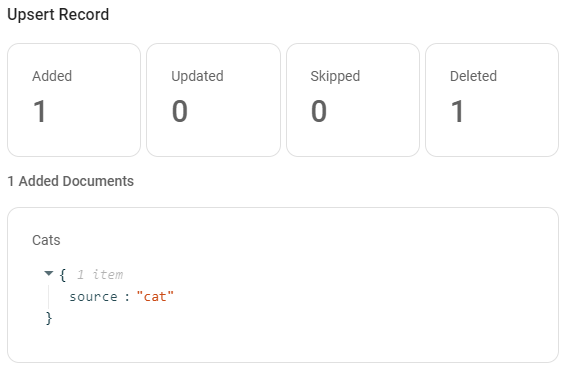Open the Skipped count card
Image resolution: width=567 pixels, height=372 pixels.
click(x=353, y=100)
